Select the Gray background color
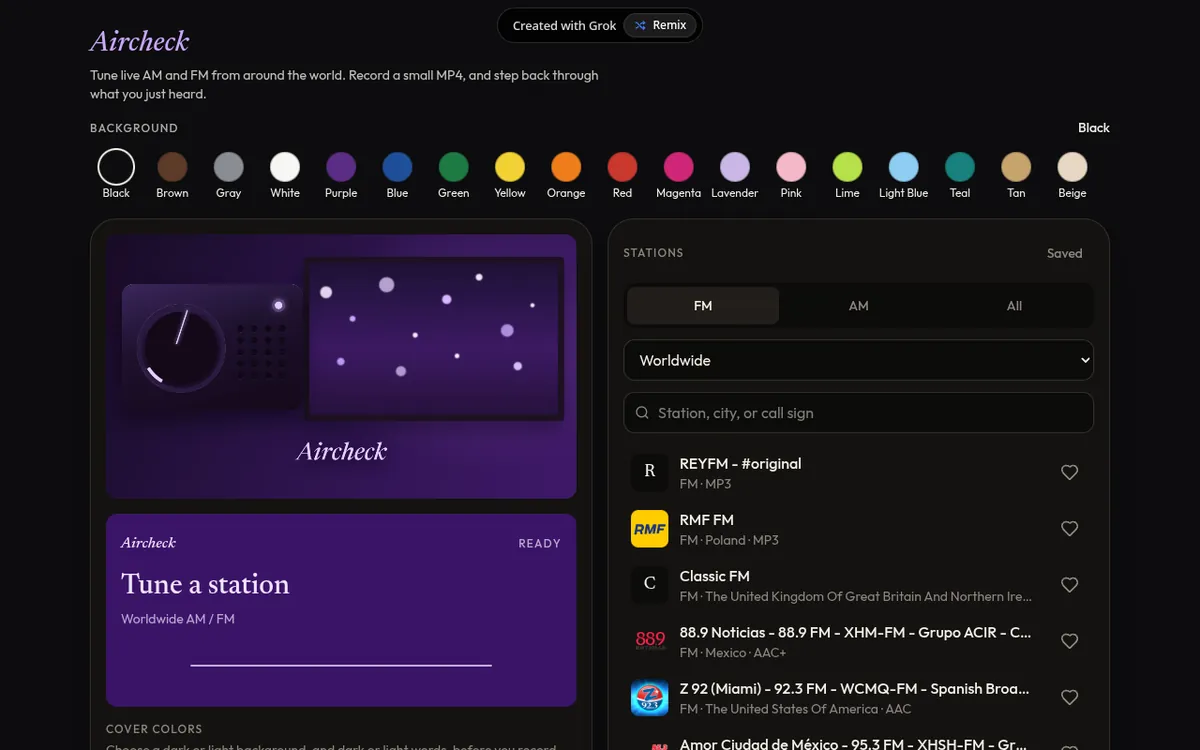1200x750 pixels. (x=229, y=167)
